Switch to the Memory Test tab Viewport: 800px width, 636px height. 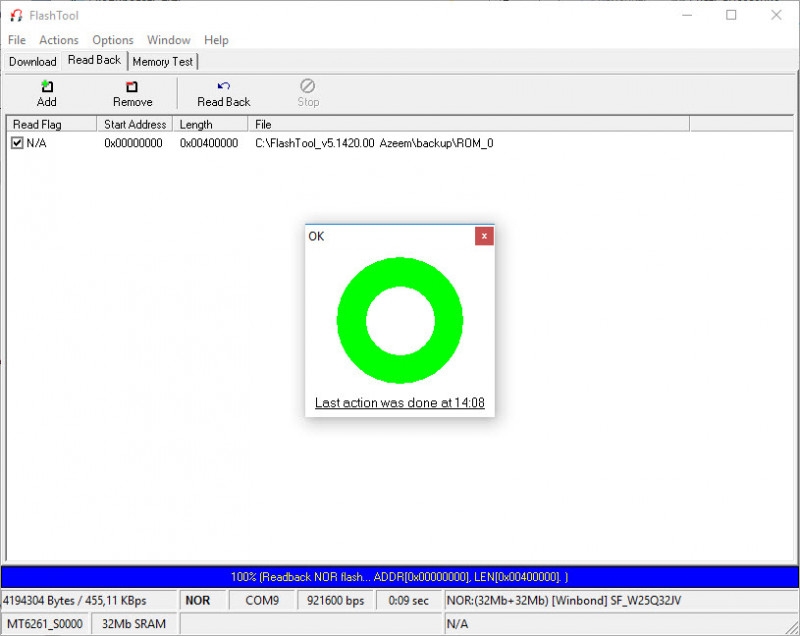click(x=163, y=62)
